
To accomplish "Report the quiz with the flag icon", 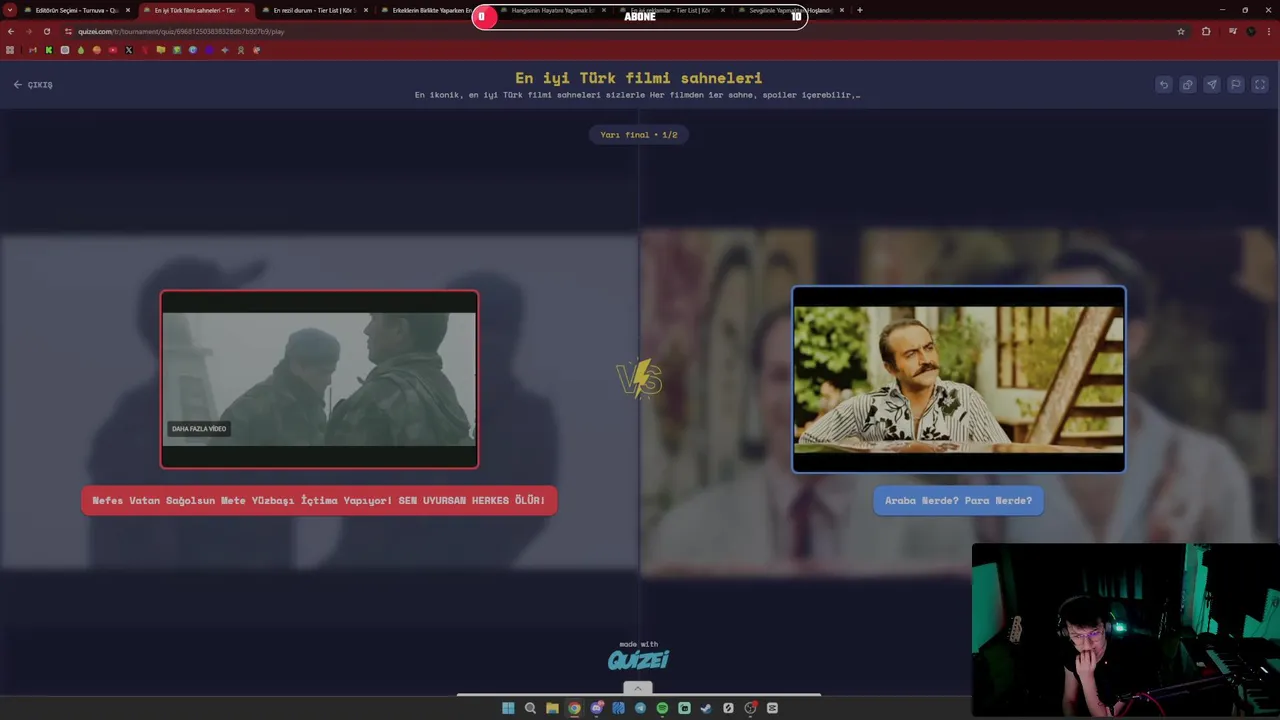I will pyautogui.click(x=1236, y=85).
